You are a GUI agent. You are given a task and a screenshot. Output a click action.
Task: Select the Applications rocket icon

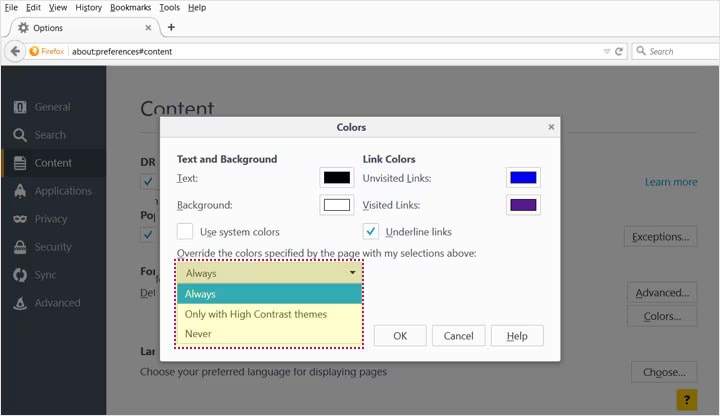point(20,191)
